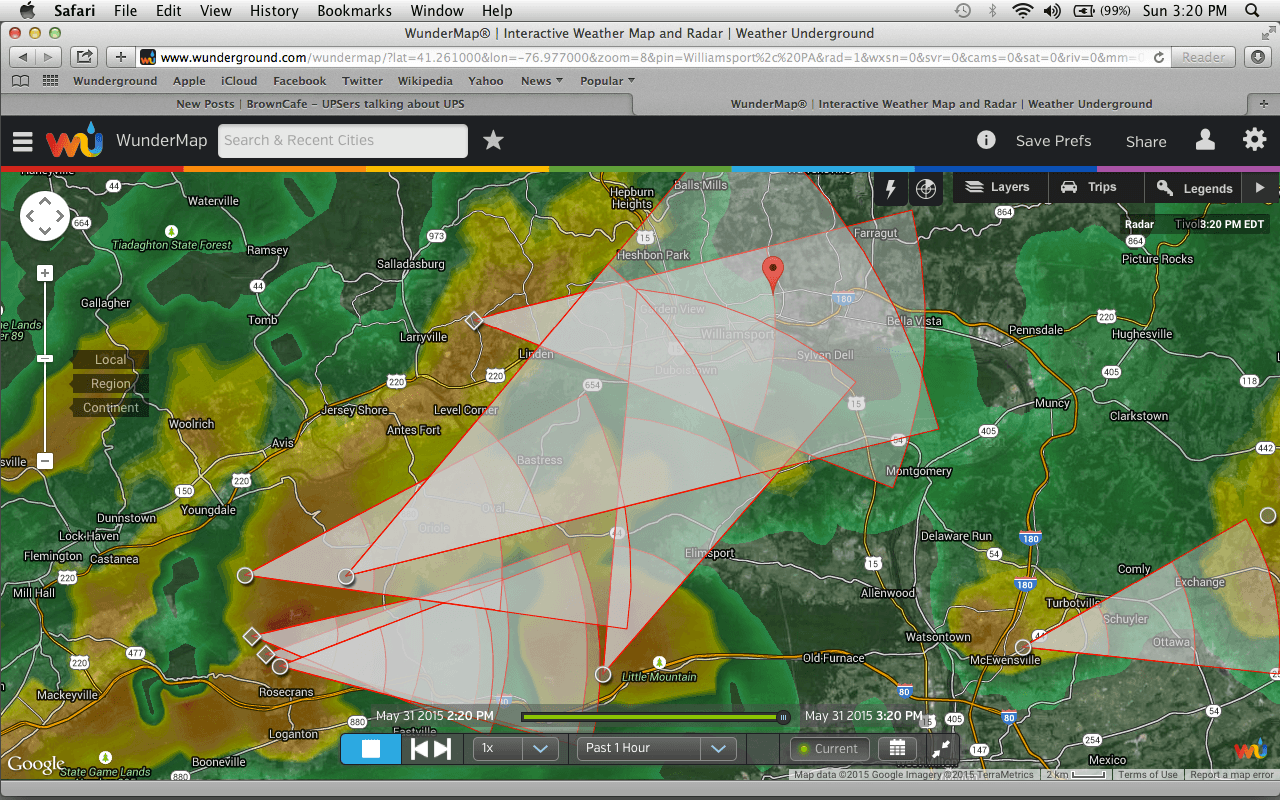Open Safari Reader view button
Image resolution: width=1280 pixels, height=800 pixels.
1203,57
